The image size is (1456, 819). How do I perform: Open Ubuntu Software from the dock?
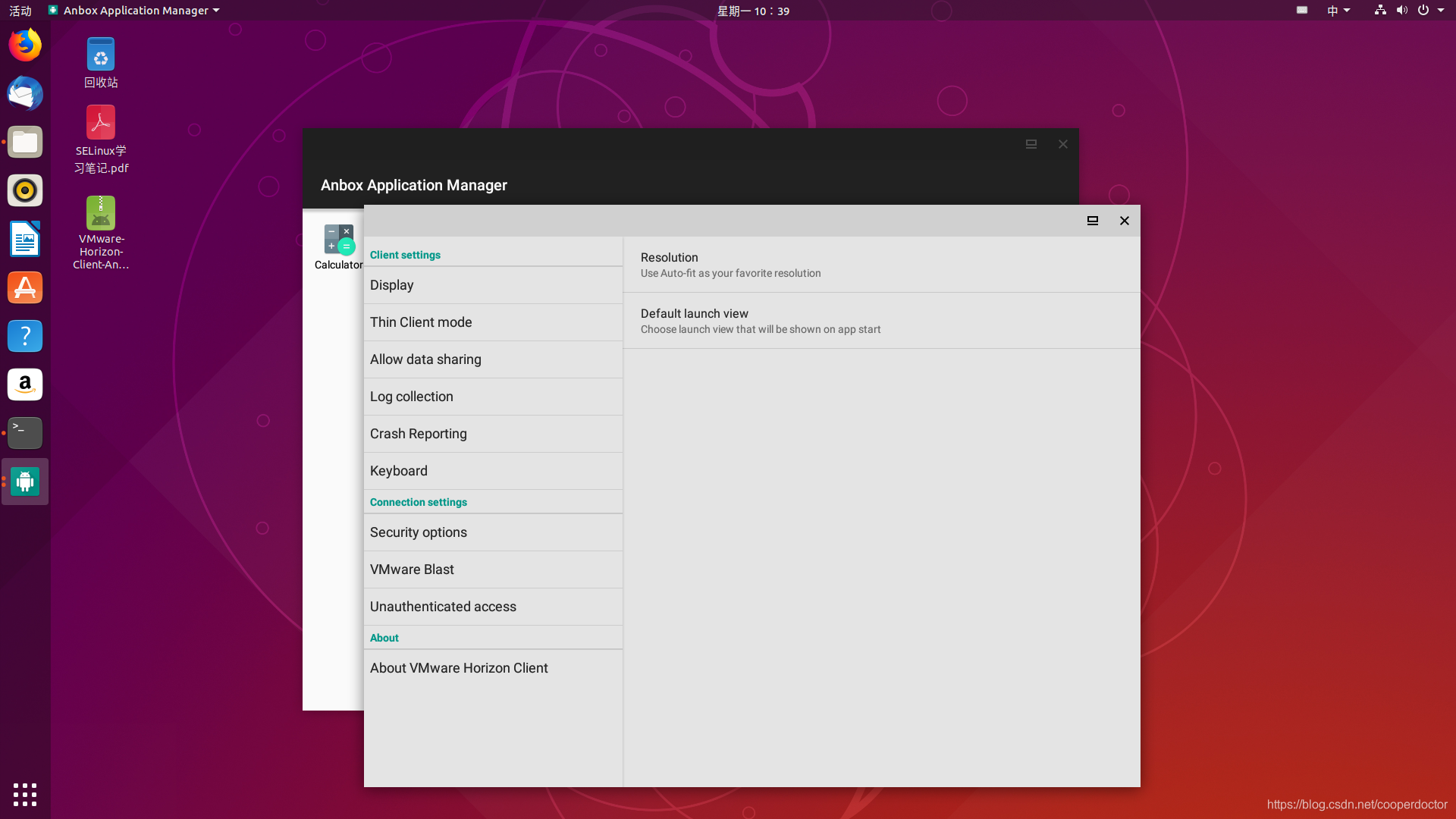(x=25, y=287)
